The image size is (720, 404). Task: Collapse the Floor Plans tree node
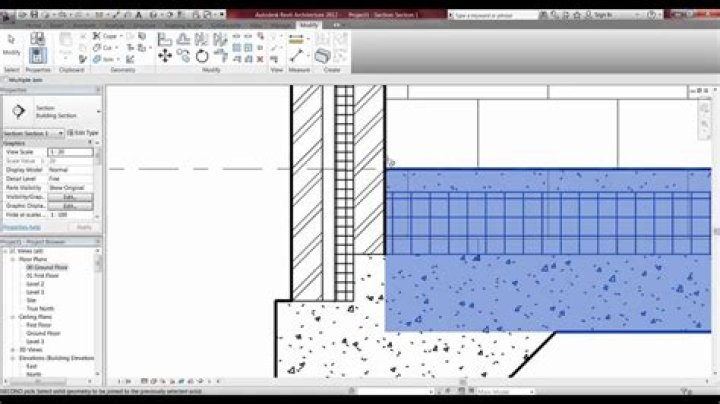coord(13,259)
